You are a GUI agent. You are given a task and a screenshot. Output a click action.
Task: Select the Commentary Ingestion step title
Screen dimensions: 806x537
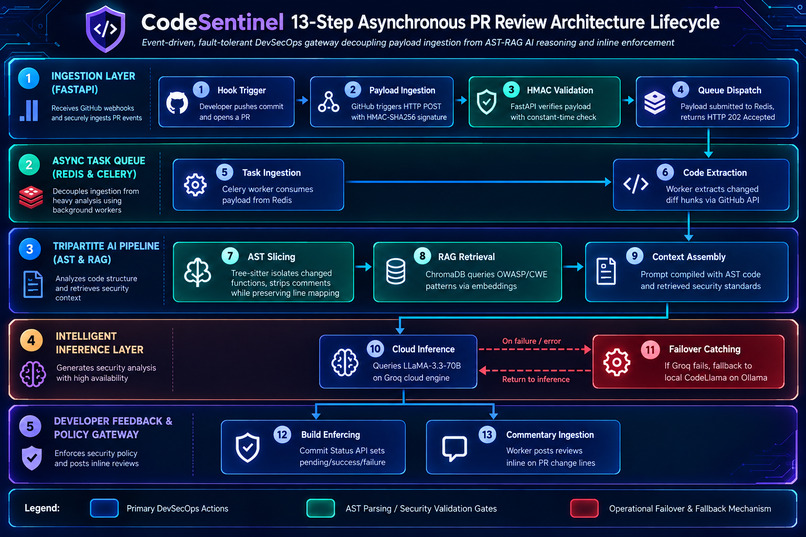550,435
